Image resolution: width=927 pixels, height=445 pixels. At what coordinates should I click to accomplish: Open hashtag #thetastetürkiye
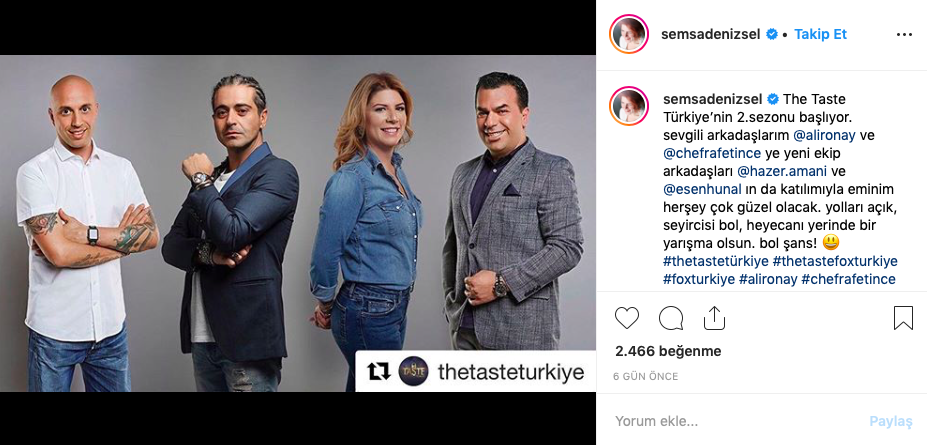point(716,261)
